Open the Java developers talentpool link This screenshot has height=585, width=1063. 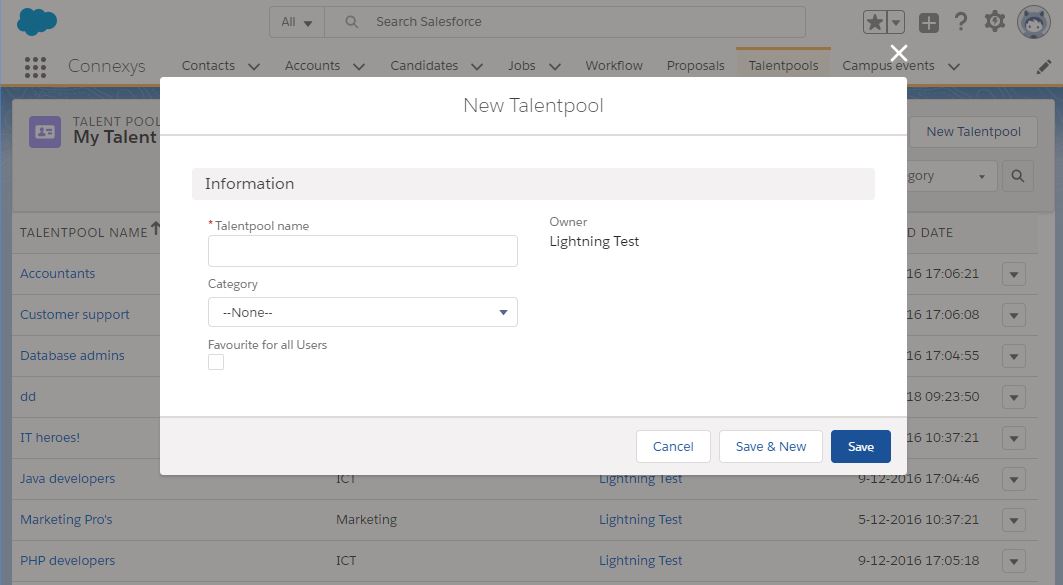pos(67,479)
